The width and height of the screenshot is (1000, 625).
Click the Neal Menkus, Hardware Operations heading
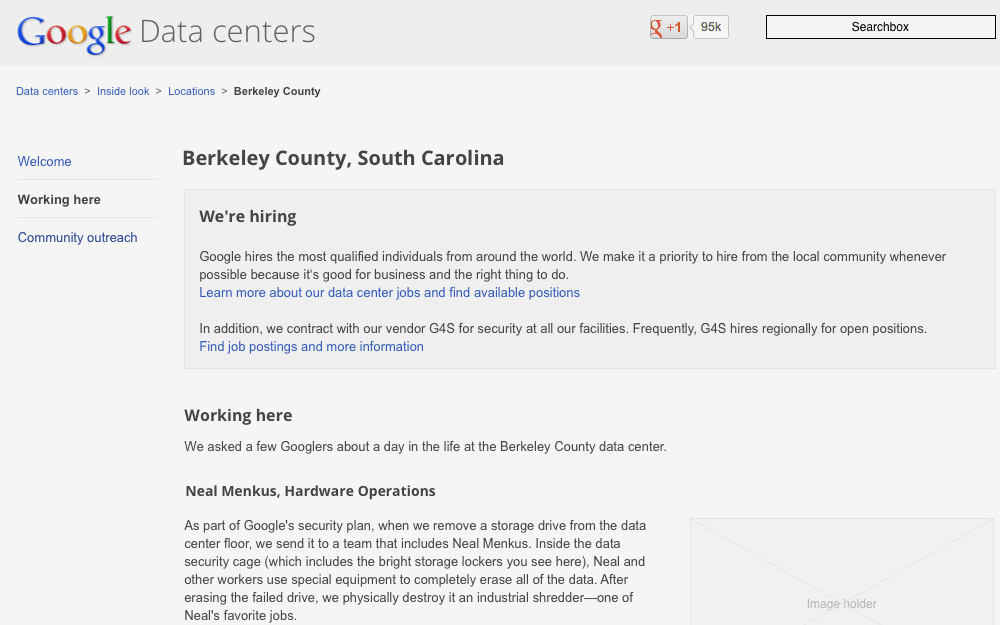310,491
